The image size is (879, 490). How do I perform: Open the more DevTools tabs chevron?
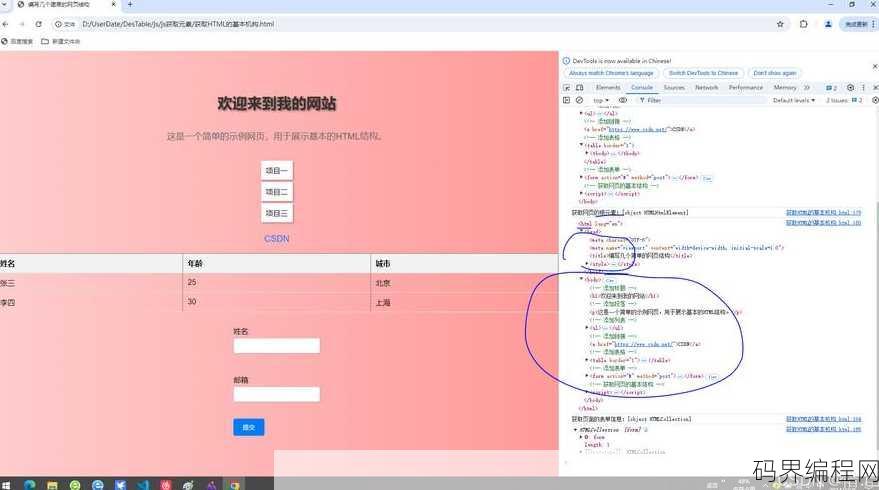[x=807, y=87]
